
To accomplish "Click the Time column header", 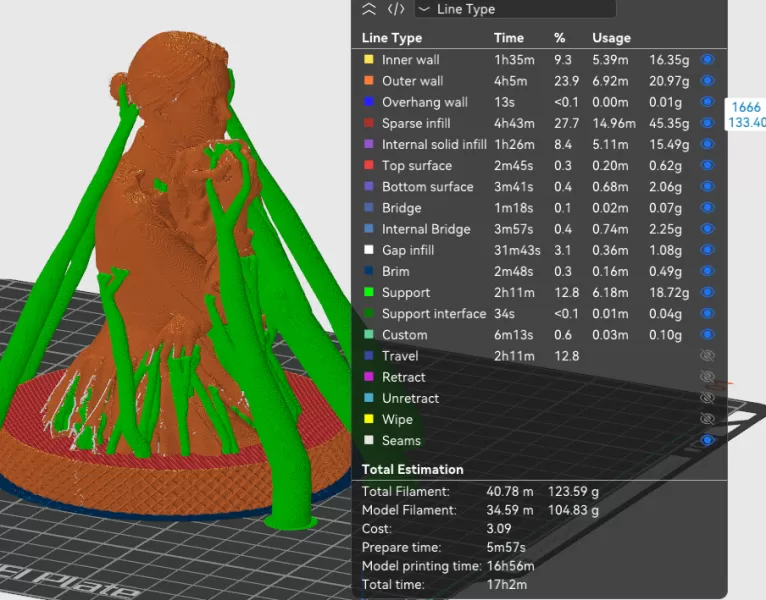I will (508, 38).
